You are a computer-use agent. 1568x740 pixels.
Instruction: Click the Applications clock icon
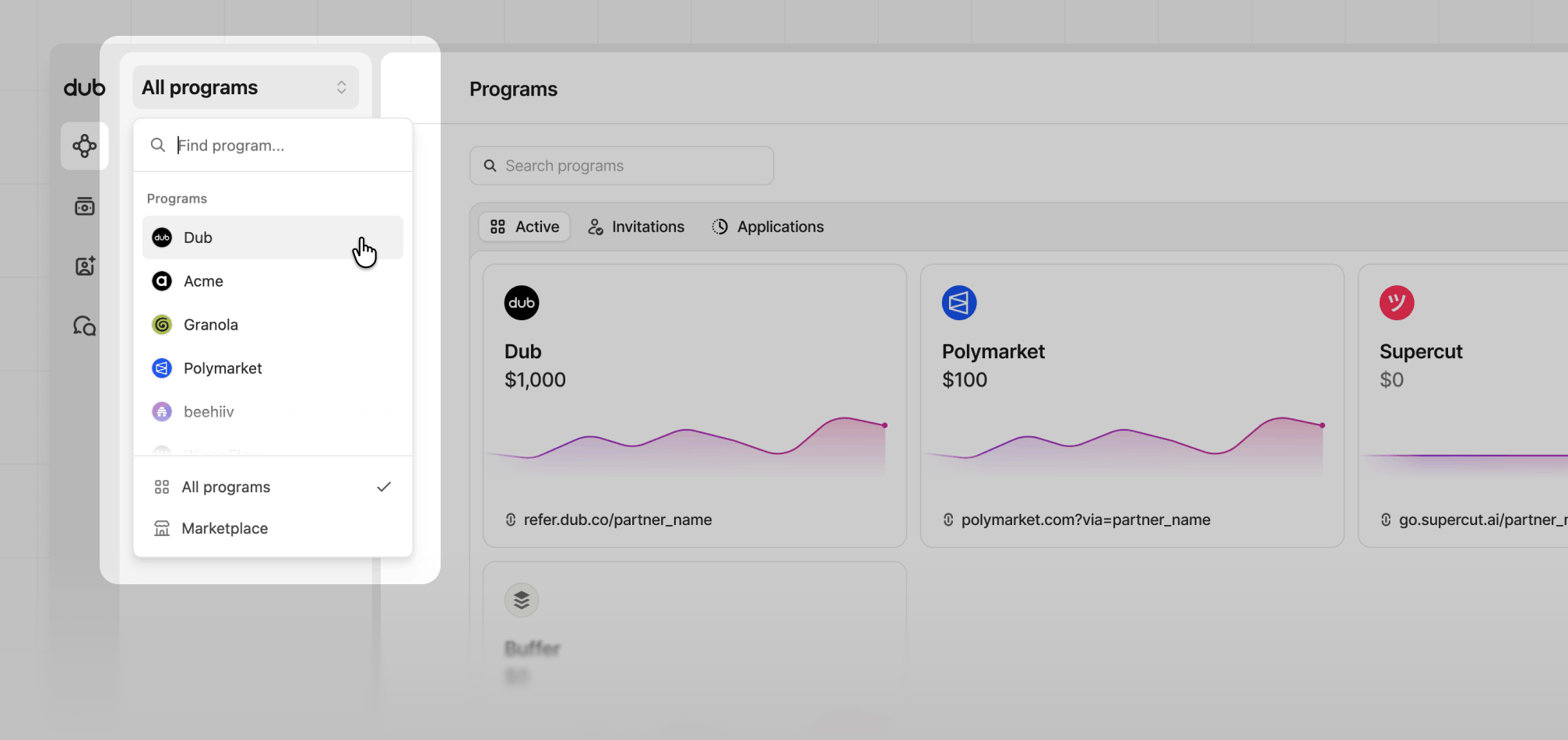coord(720,227)
